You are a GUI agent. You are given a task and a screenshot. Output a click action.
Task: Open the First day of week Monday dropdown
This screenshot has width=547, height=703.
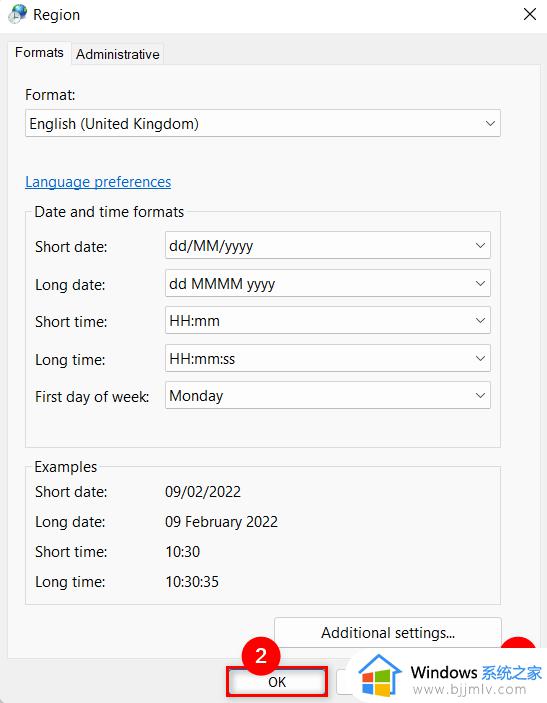(328, 395)
